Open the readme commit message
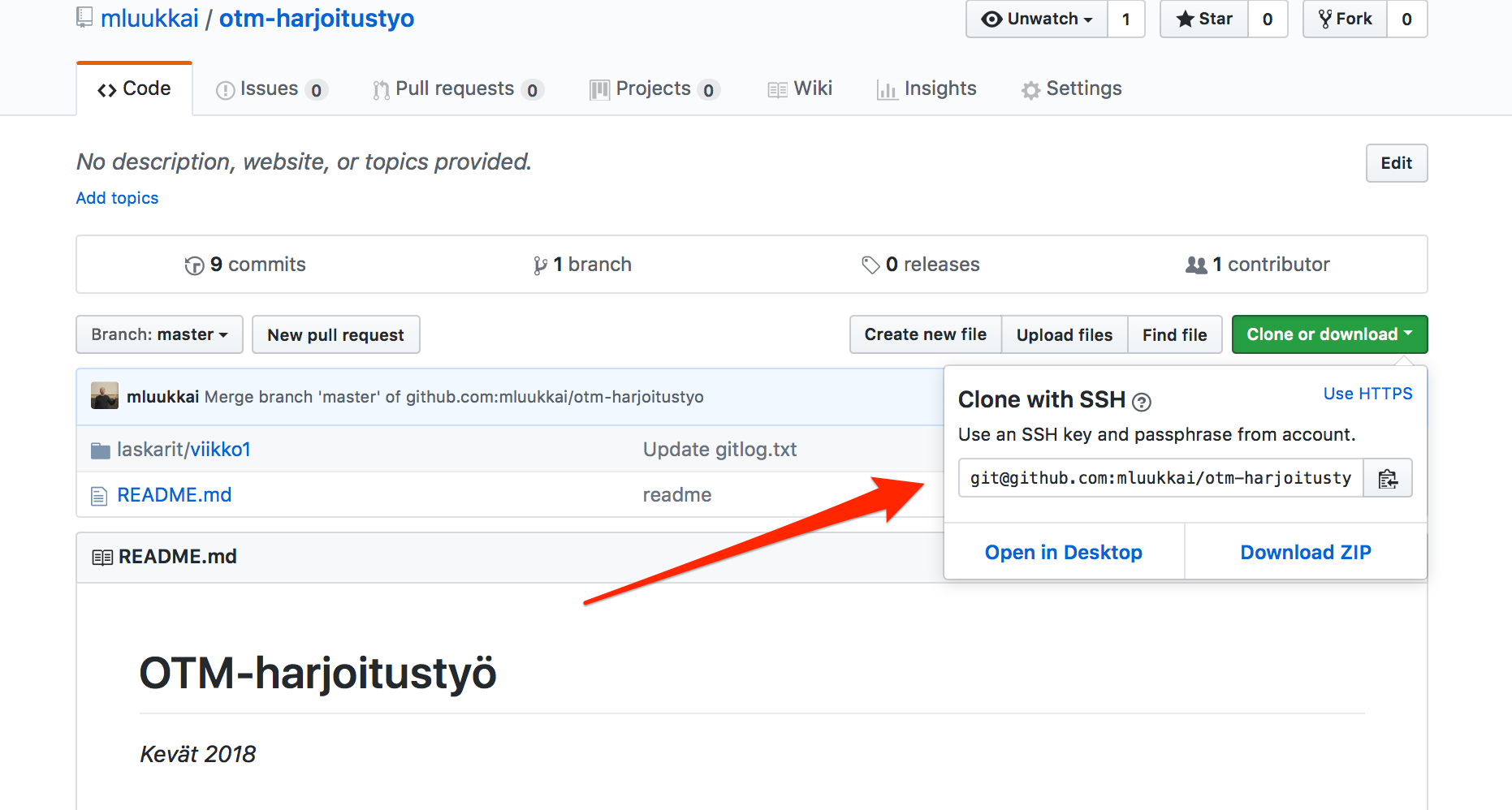 pyautogui.click(x=677, y=495)
